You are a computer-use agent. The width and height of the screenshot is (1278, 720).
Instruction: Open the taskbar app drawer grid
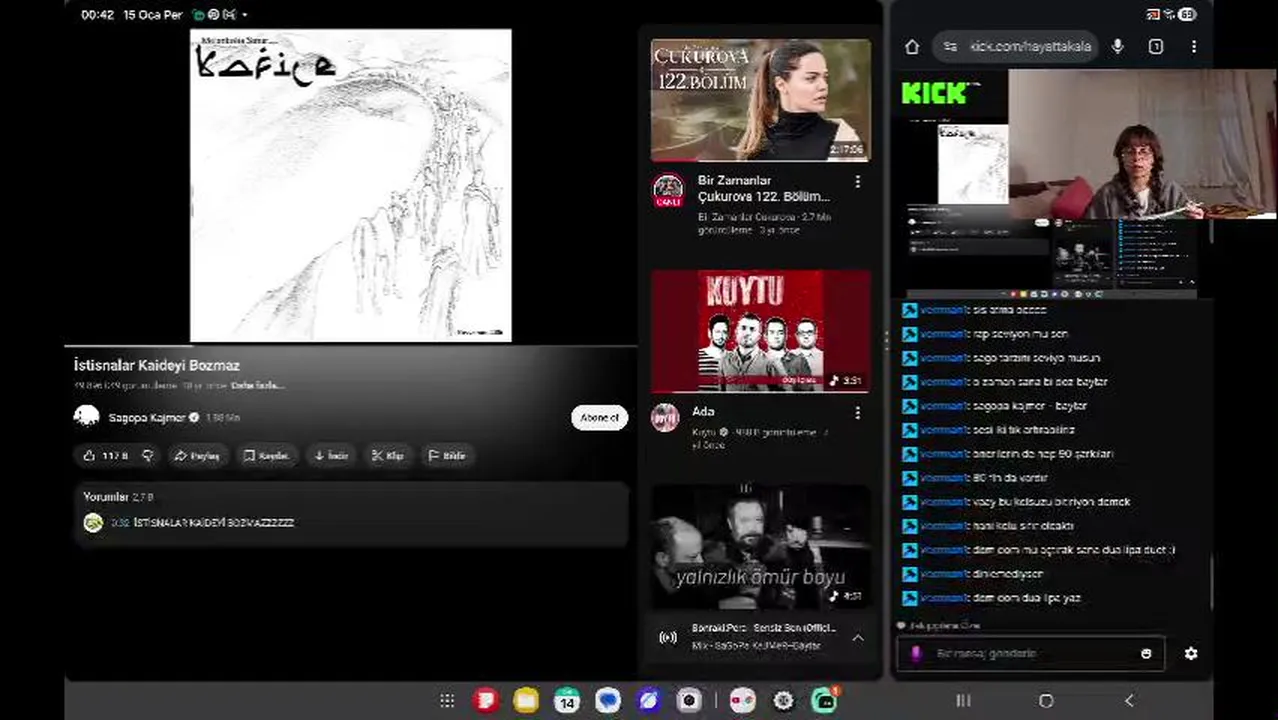coord(447,701)
